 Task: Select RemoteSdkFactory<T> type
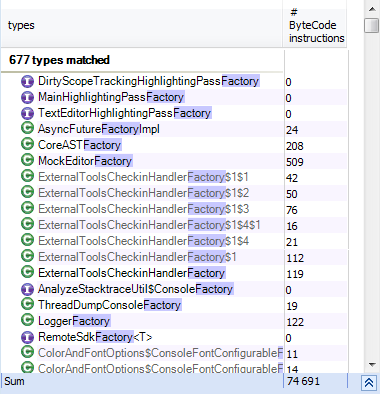coord(95,337)
